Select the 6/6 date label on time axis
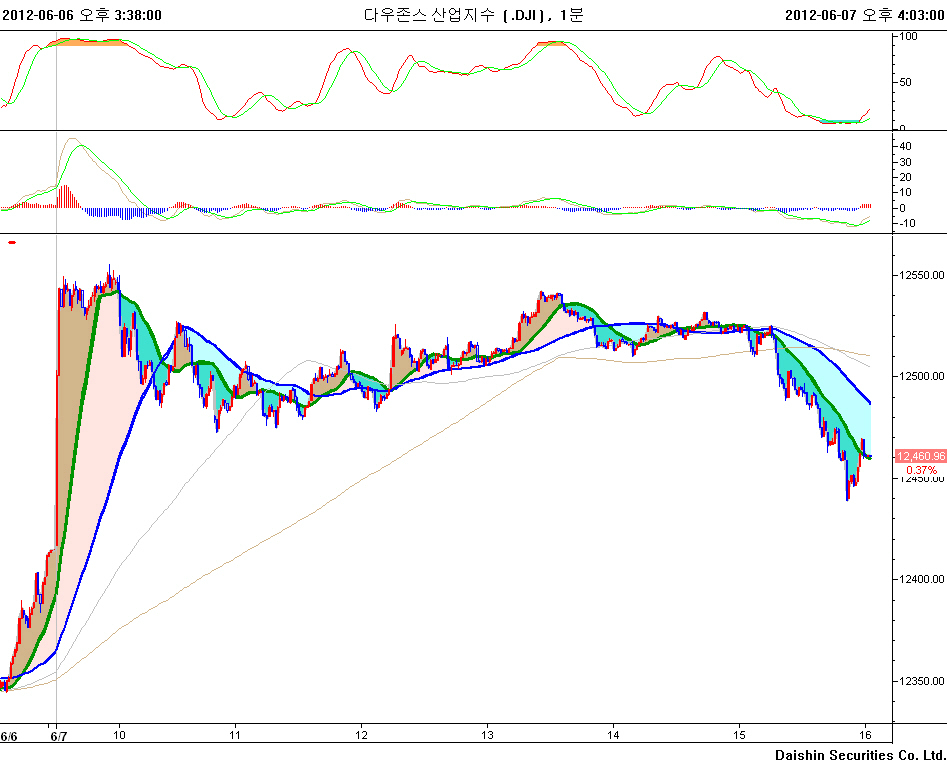 [x=10, y=736]
